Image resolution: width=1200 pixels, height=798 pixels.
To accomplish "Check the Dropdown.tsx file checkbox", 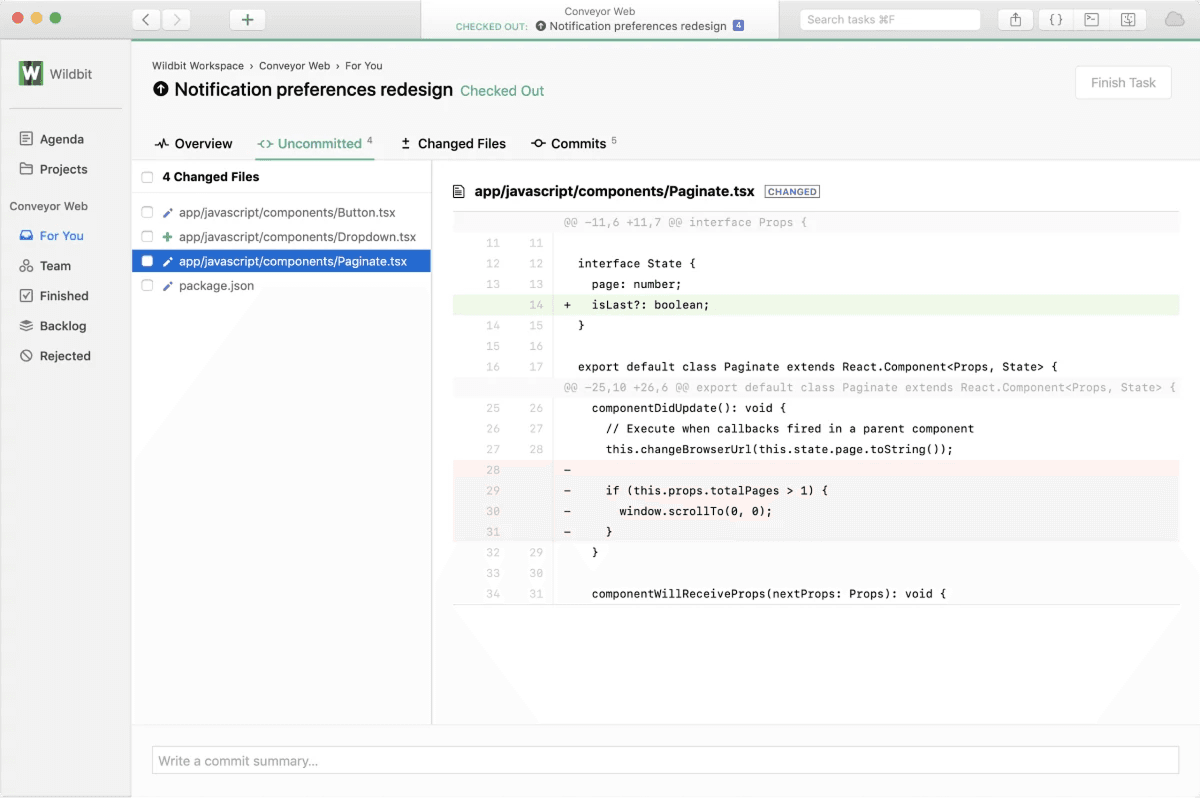I will [x=147, y=237].
